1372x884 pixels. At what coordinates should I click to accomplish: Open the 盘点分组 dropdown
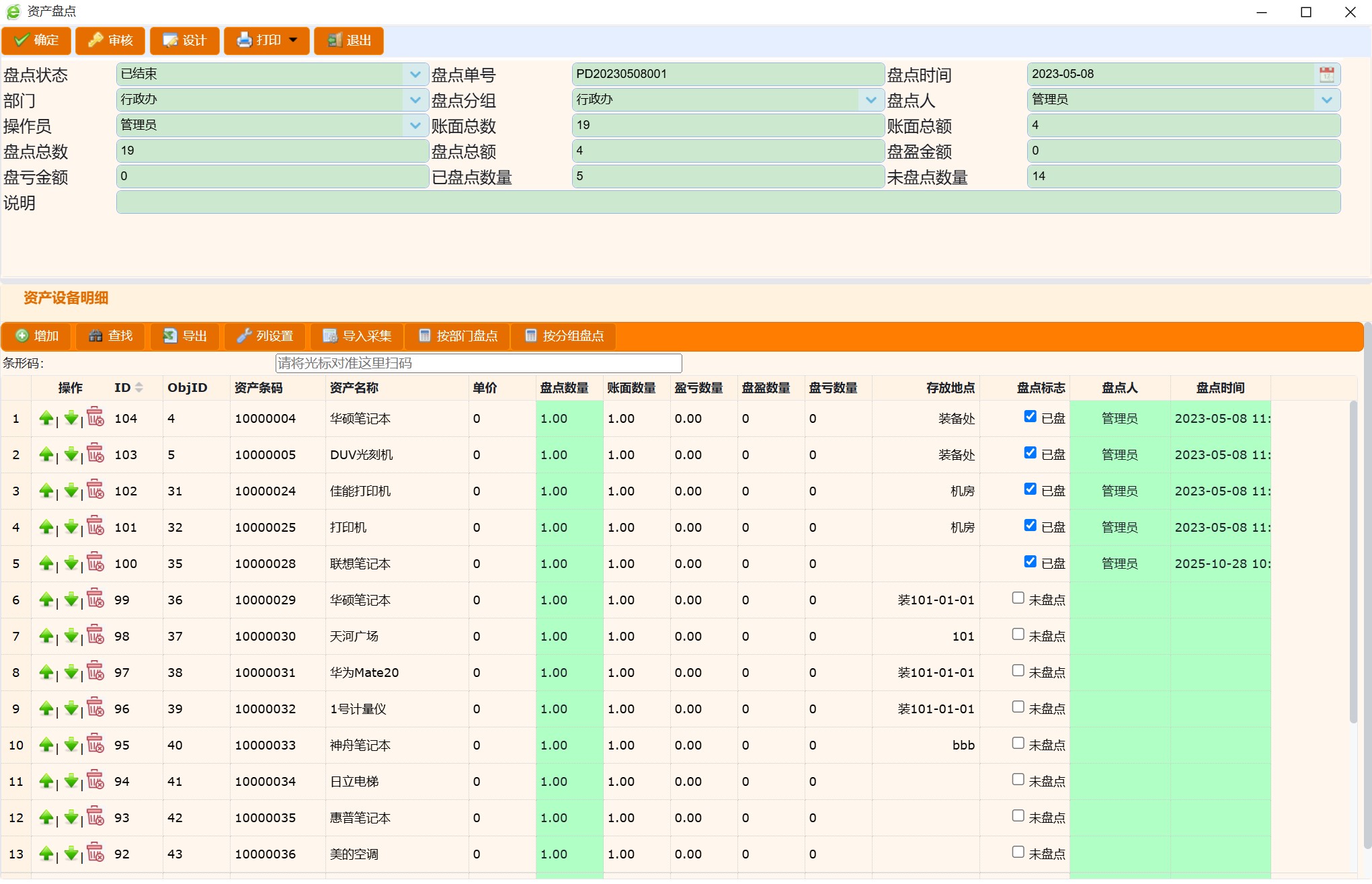871,99
